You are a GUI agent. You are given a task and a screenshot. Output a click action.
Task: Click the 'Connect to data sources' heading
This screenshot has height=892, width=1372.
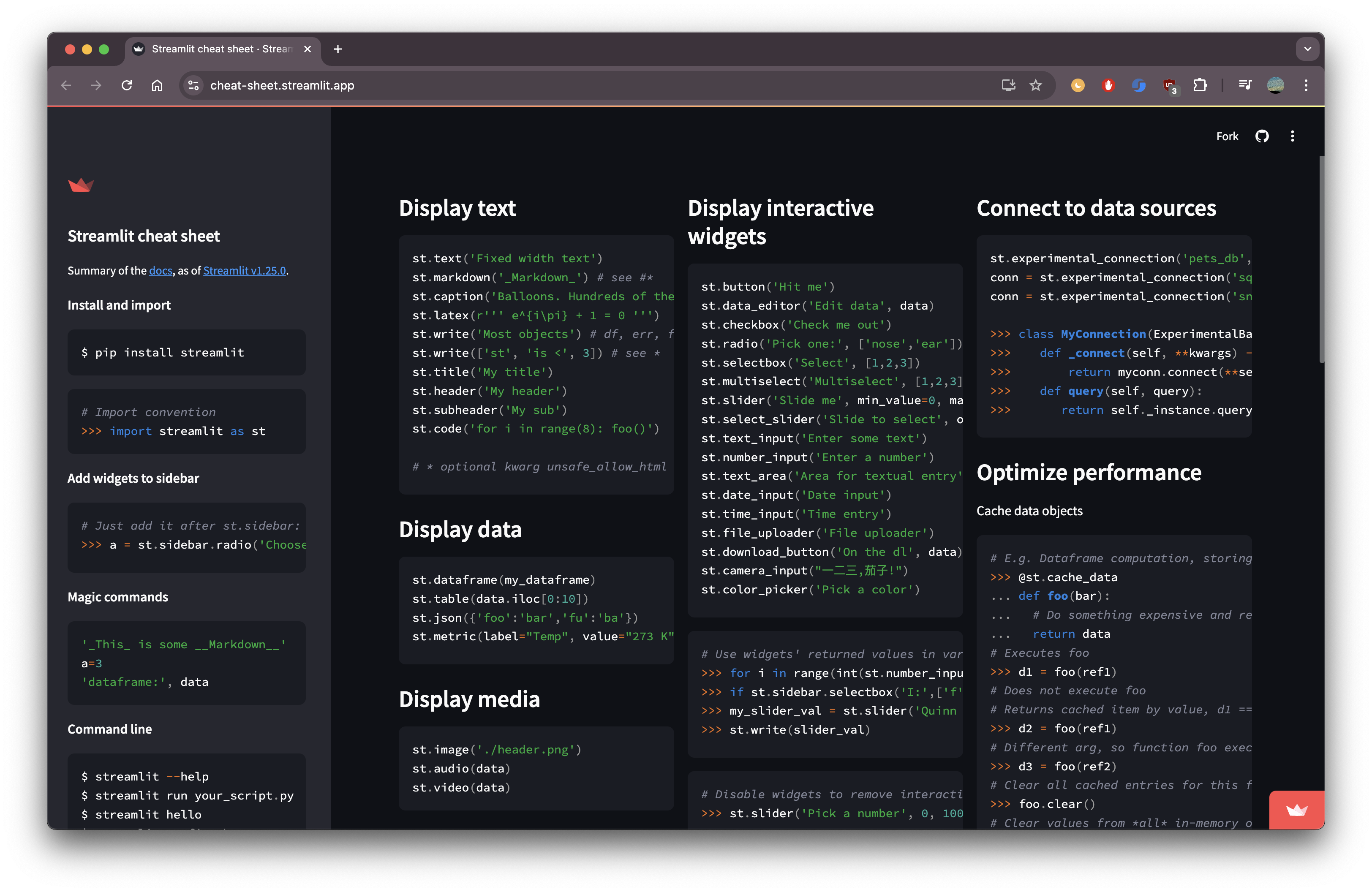coord(1097,208)
